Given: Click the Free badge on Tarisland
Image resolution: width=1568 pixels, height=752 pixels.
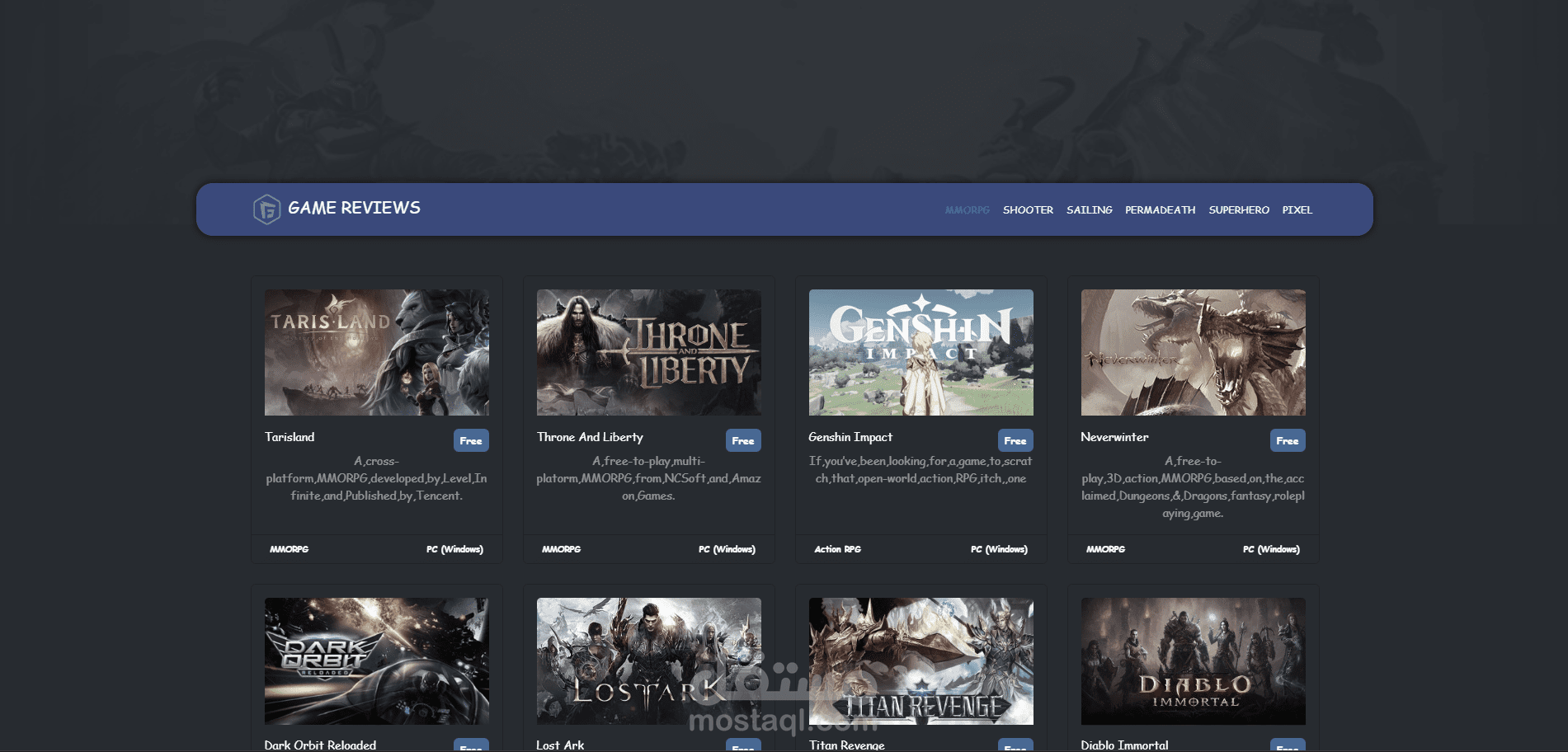Looking at the screenshot, I should click(x=471, y=440).
